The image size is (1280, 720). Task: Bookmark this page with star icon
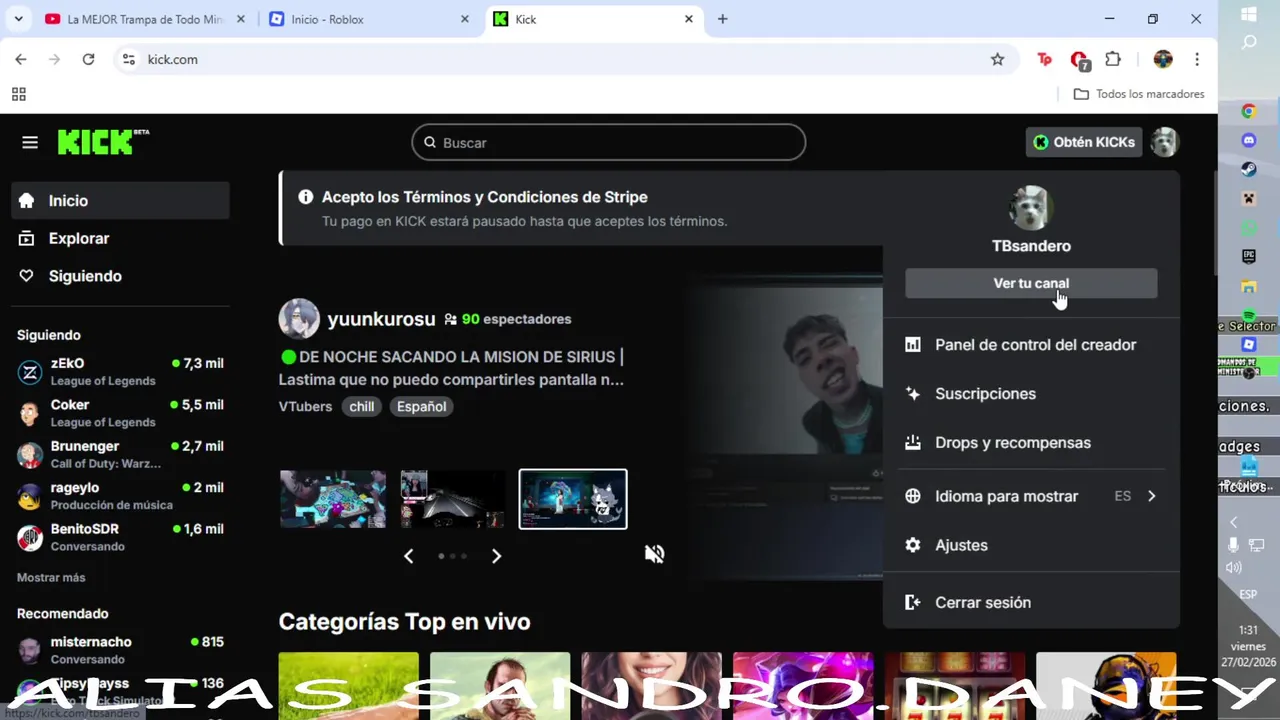click(x=997, y=59)
